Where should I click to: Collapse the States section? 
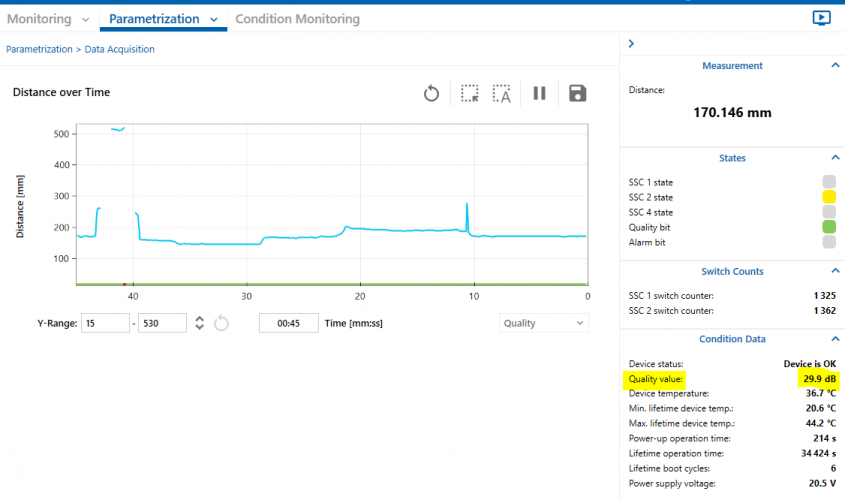835,158
